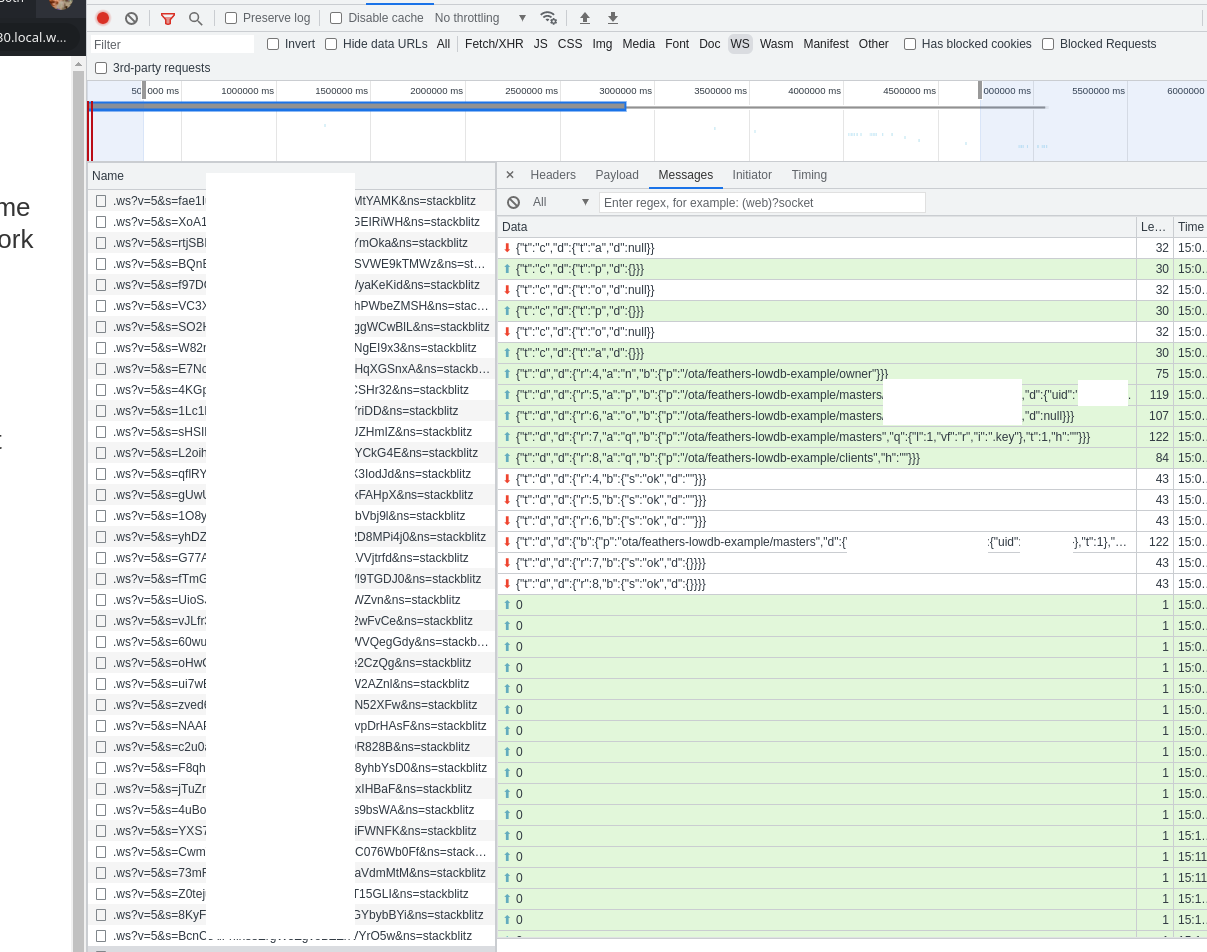Toggle Disable cache checkbox

(x=336, y=18)
